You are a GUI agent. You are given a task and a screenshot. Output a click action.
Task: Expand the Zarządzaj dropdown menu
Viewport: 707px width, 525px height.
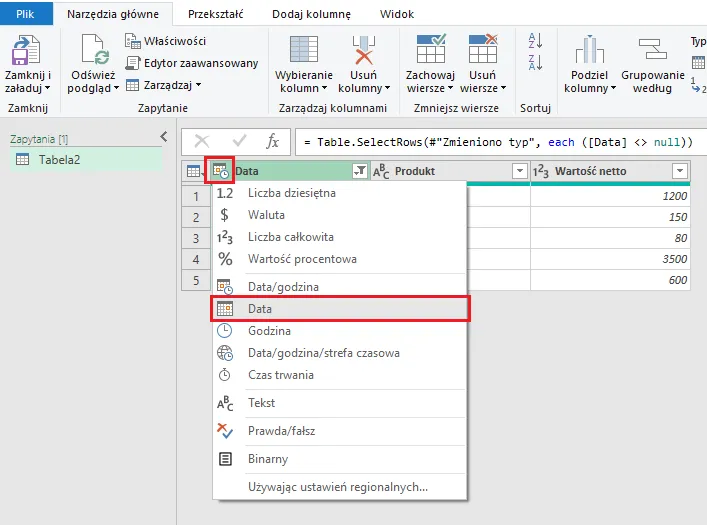click(x=163, y=85)
